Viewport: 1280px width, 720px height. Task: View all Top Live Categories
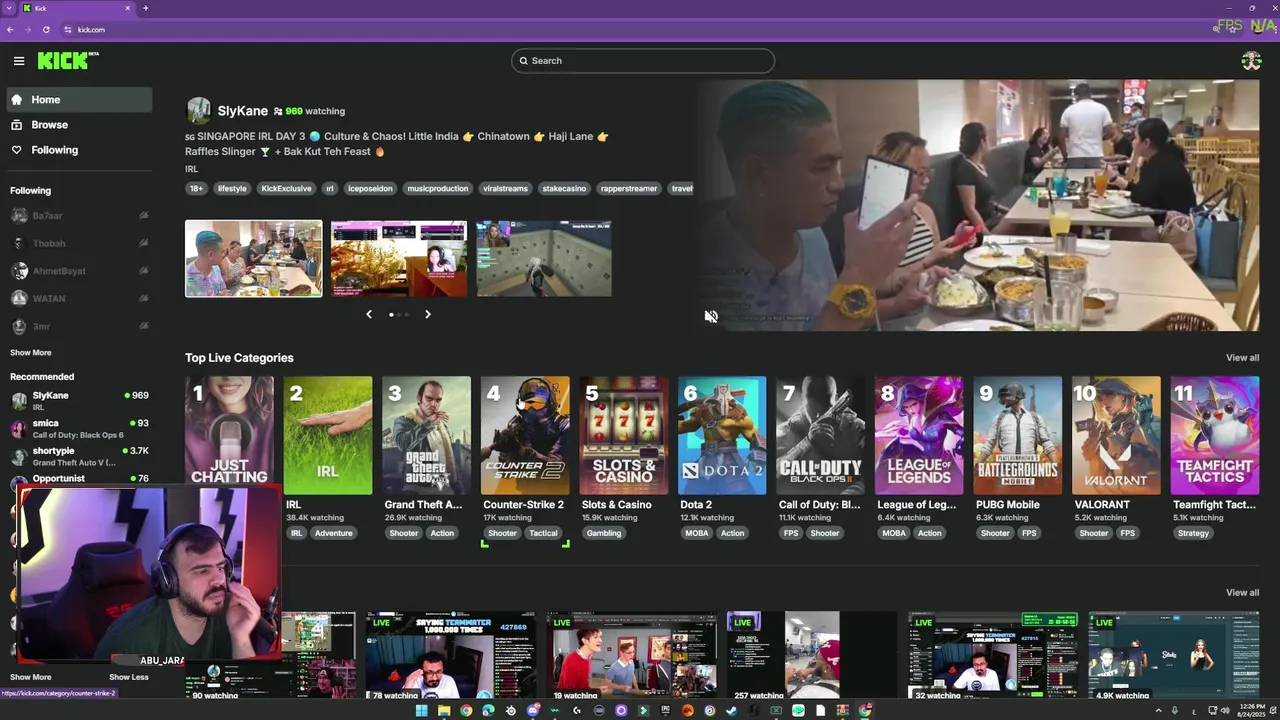click(x=1242, y=358)
